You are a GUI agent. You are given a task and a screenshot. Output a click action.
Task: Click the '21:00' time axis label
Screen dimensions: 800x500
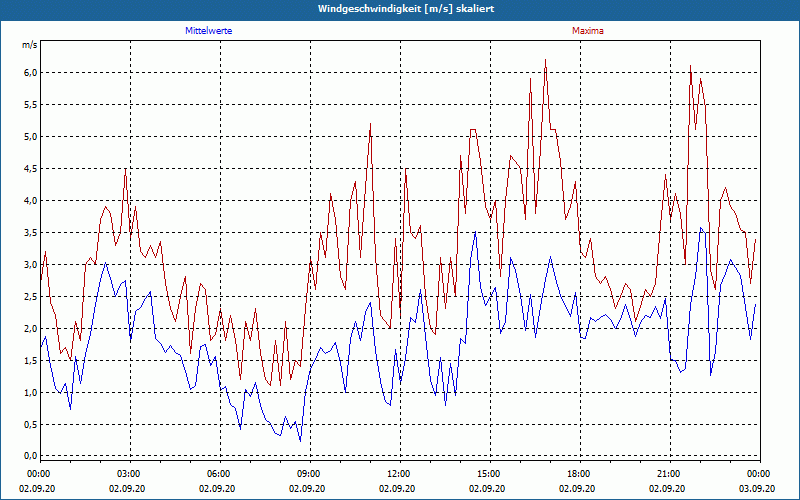coord(667,474)
